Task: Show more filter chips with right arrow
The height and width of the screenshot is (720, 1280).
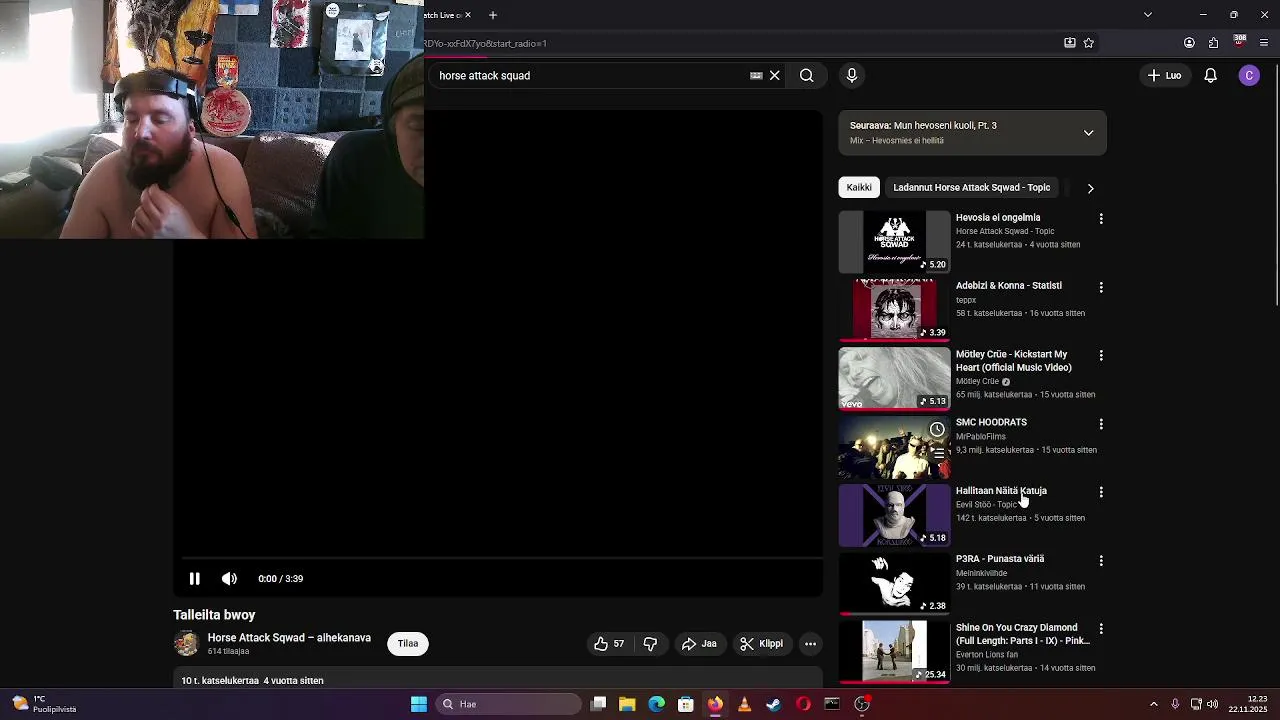Action: point(1090,188)
